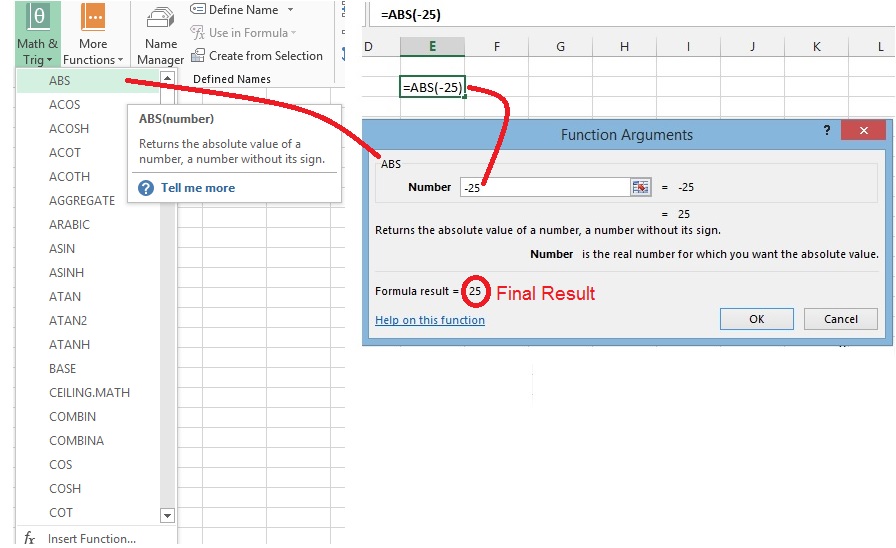This screenshot has height=548, width=896.
Task: Click Create from Selection
Action: pos(257,55)
